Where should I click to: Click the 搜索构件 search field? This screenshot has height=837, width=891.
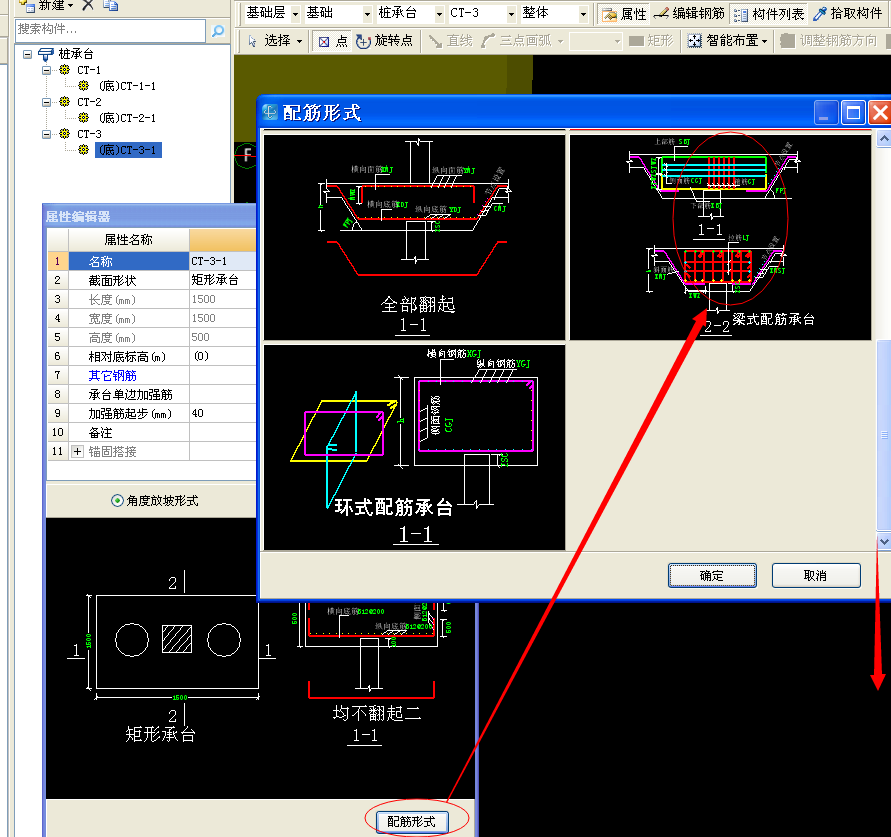pos(110,30)
